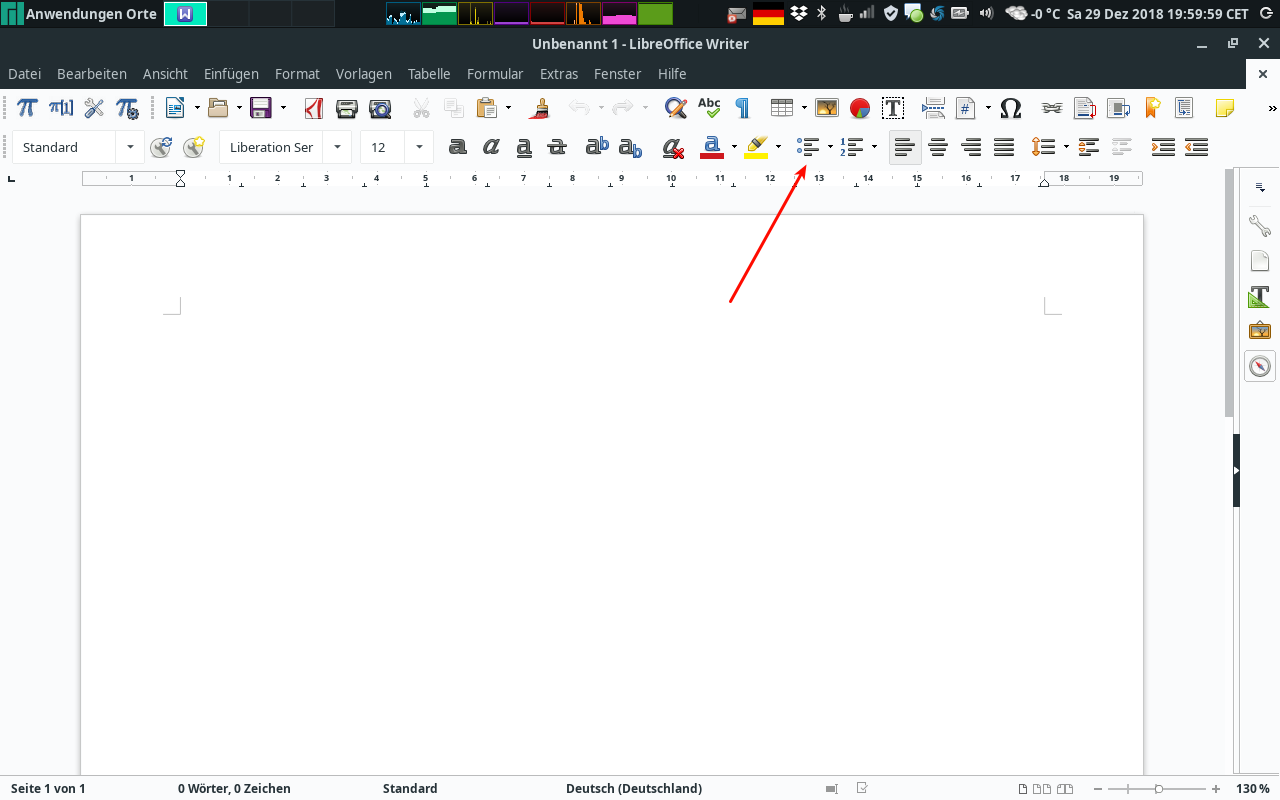1280x800 pixels.
Task: Expand the paragraph style Standard dropdown
Action: tap(130, 147)
